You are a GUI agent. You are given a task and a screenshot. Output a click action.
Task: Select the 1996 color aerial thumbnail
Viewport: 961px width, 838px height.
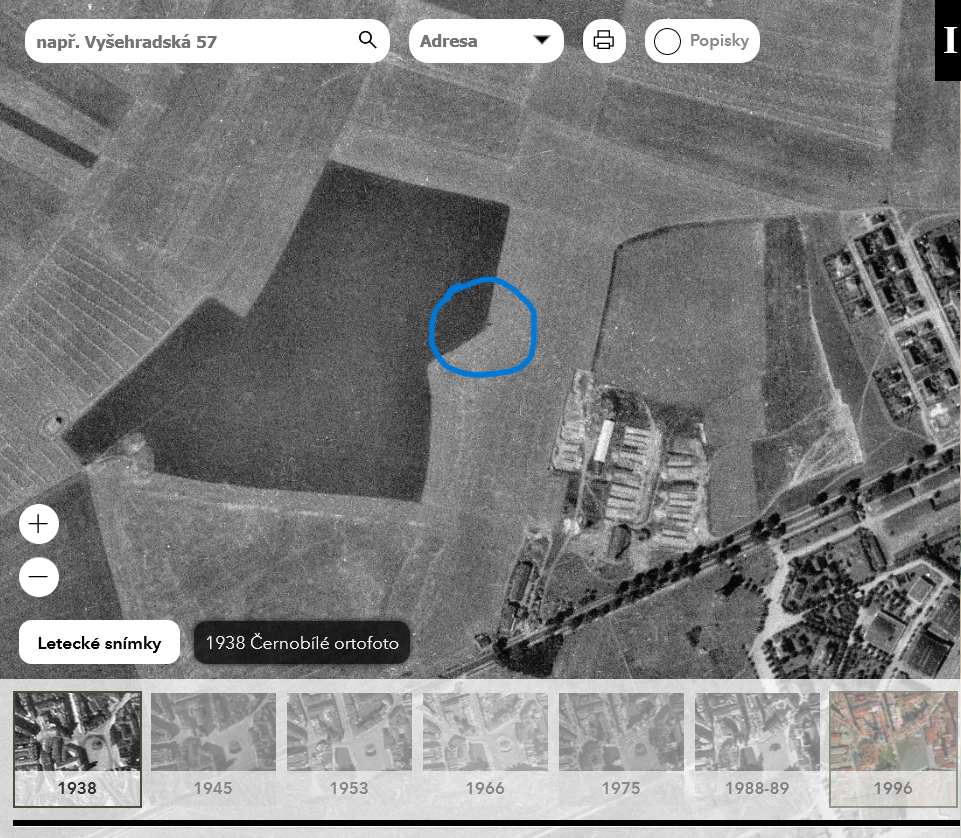[x=893, y=748]
